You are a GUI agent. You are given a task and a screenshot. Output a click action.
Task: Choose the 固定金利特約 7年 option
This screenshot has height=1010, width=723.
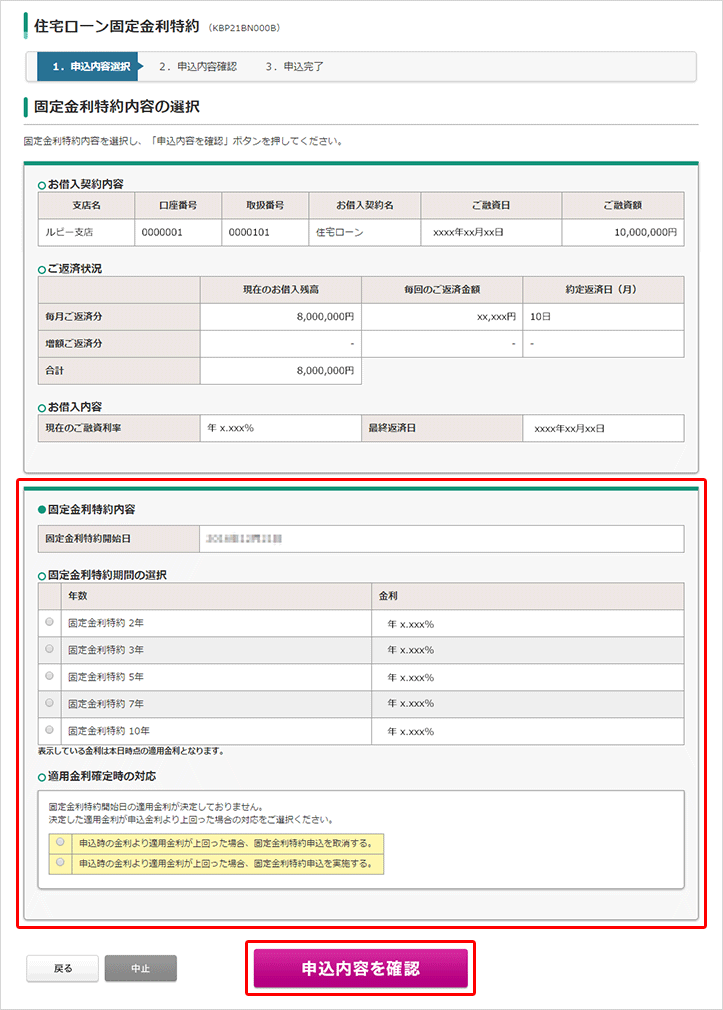50,703
